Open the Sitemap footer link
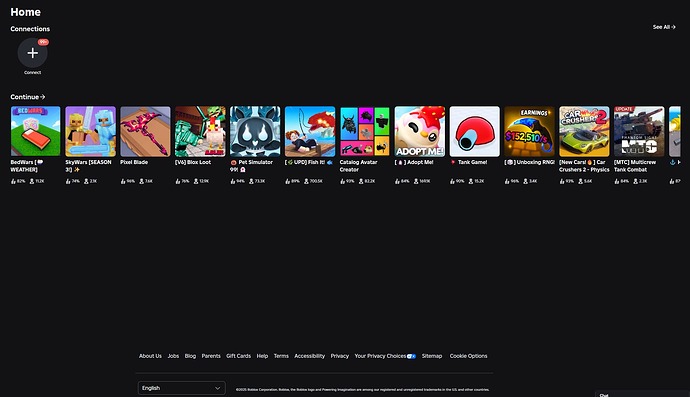690x397 pixels. click(432, 356)
